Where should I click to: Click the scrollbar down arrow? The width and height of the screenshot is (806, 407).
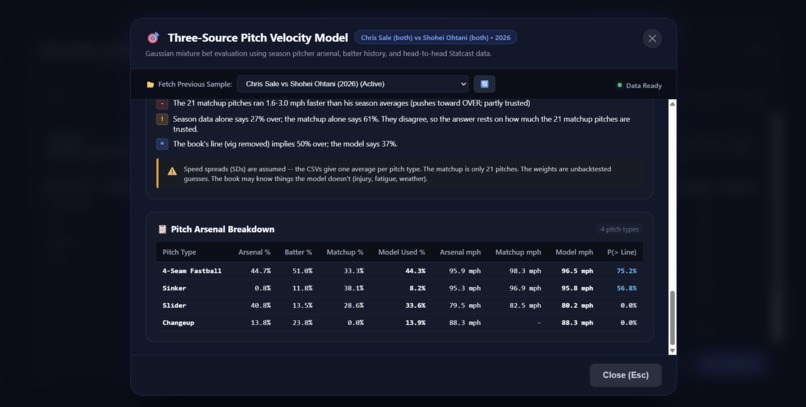point(672,350)
